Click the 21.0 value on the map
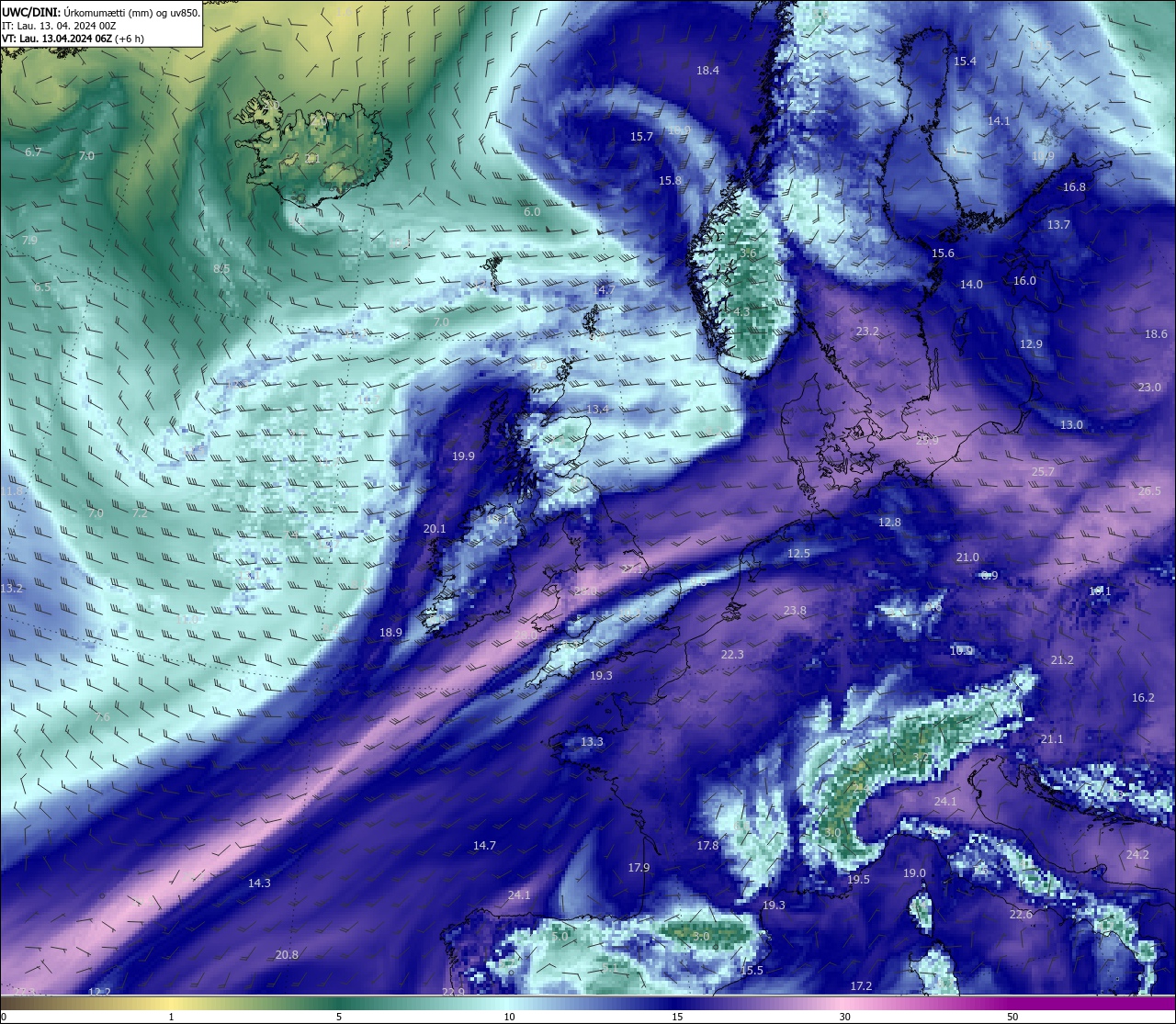 (967, 557)
